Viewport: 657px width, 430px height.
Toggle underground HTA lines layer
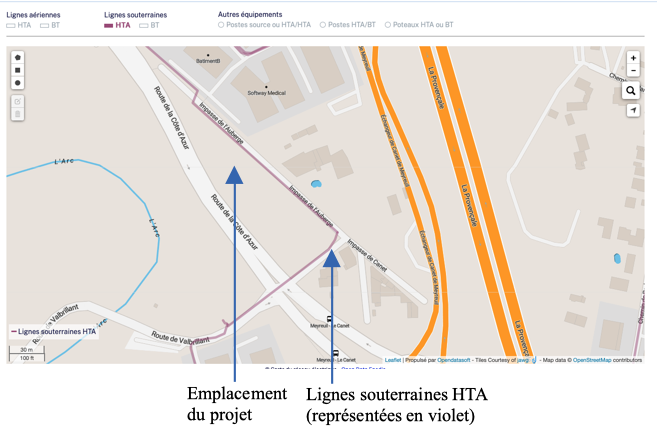point(117,25)
